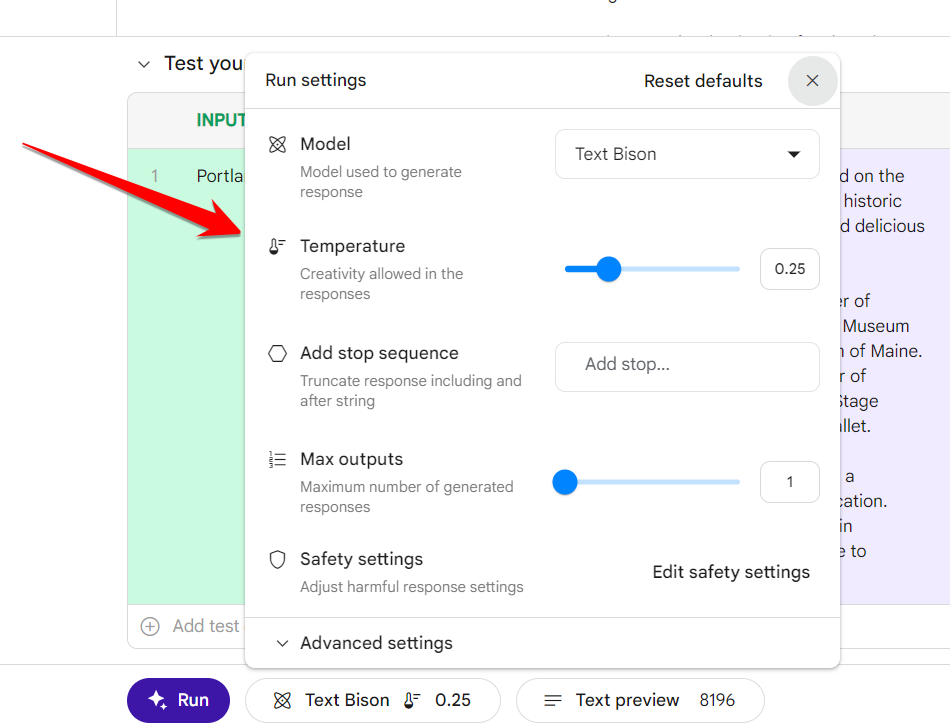The height and width of the screenshot is (728, 950).
Task: Click the Safety settings shield icon
Action: (x=277, y=559)
